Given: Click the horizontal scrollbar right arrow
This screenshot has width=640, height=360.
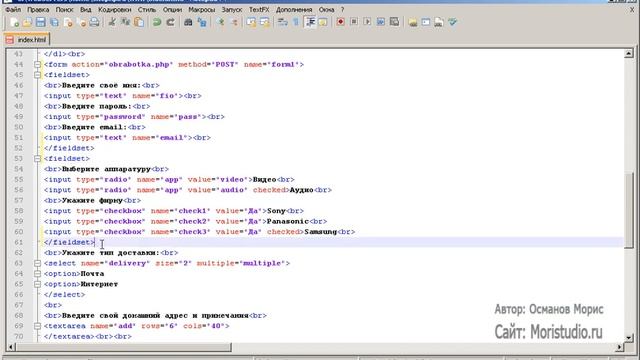Looking at the screenshot, I should [x=620, y=347].
